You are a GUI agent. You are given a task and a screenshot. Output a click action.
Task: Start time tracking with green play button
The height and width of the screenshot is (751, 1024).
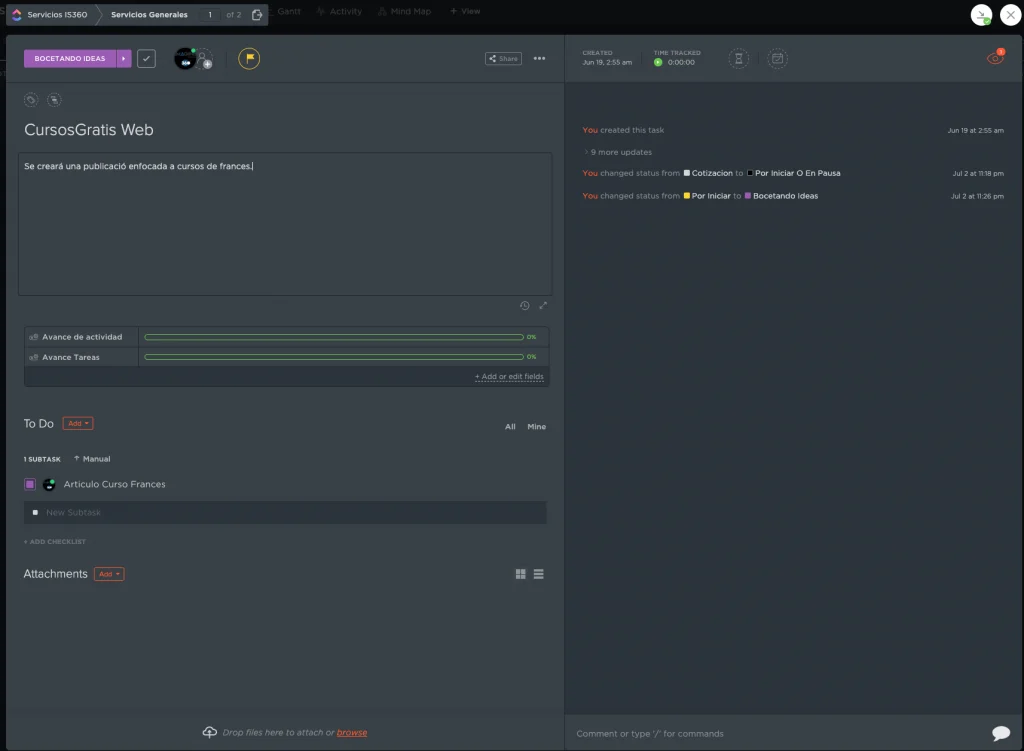[658, 63]
